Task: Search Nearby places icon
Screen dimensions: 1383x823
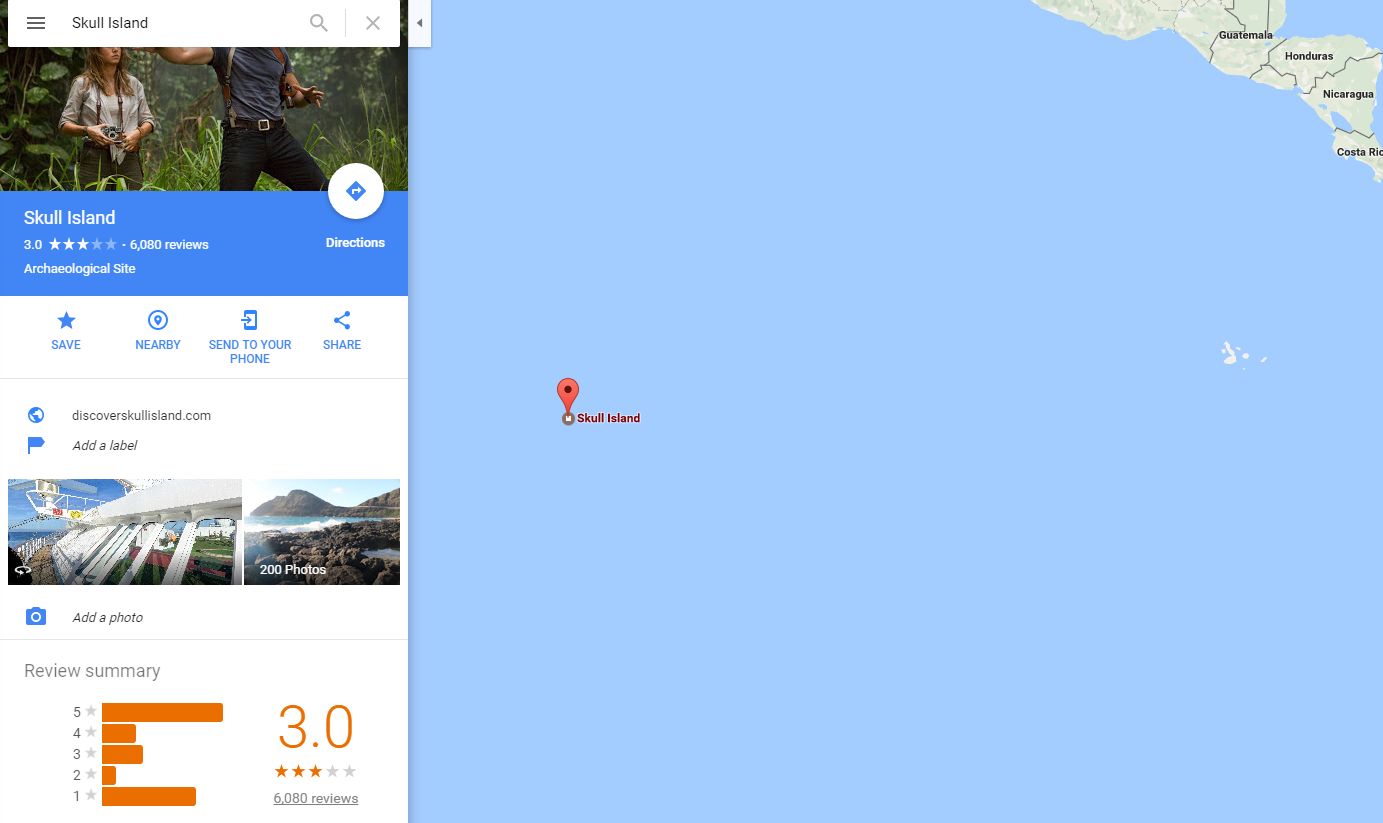Action: click(x=158, y=320)
